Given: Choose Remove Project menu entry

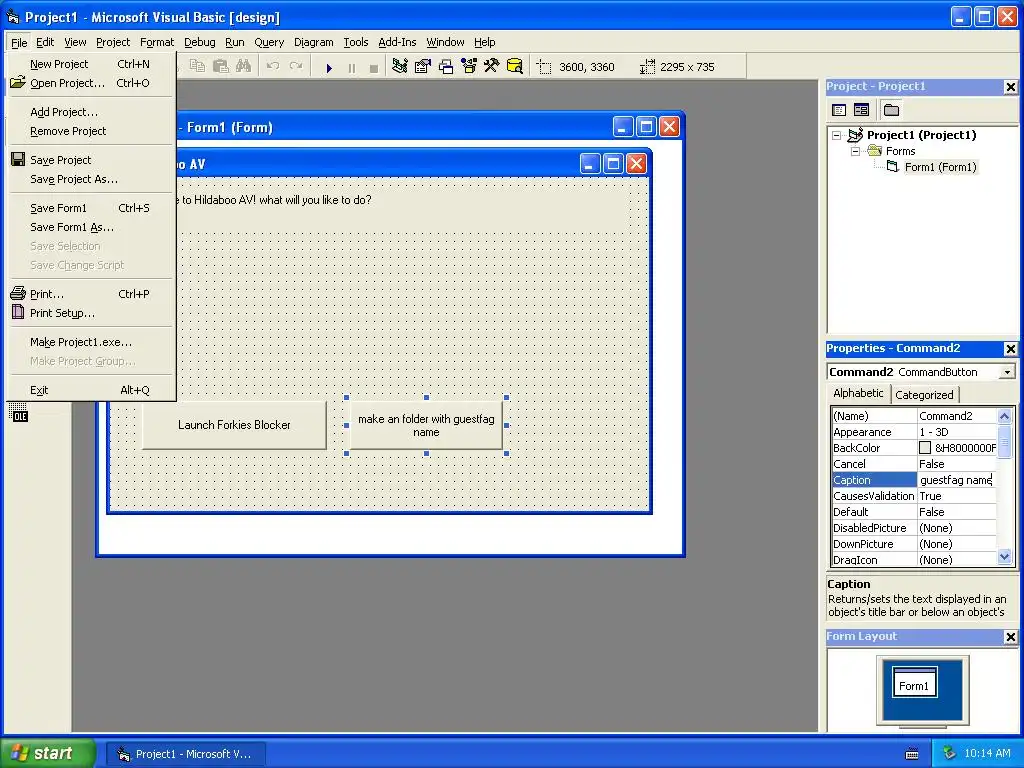Looking at the screenshot, I should [x=90, y=131].
